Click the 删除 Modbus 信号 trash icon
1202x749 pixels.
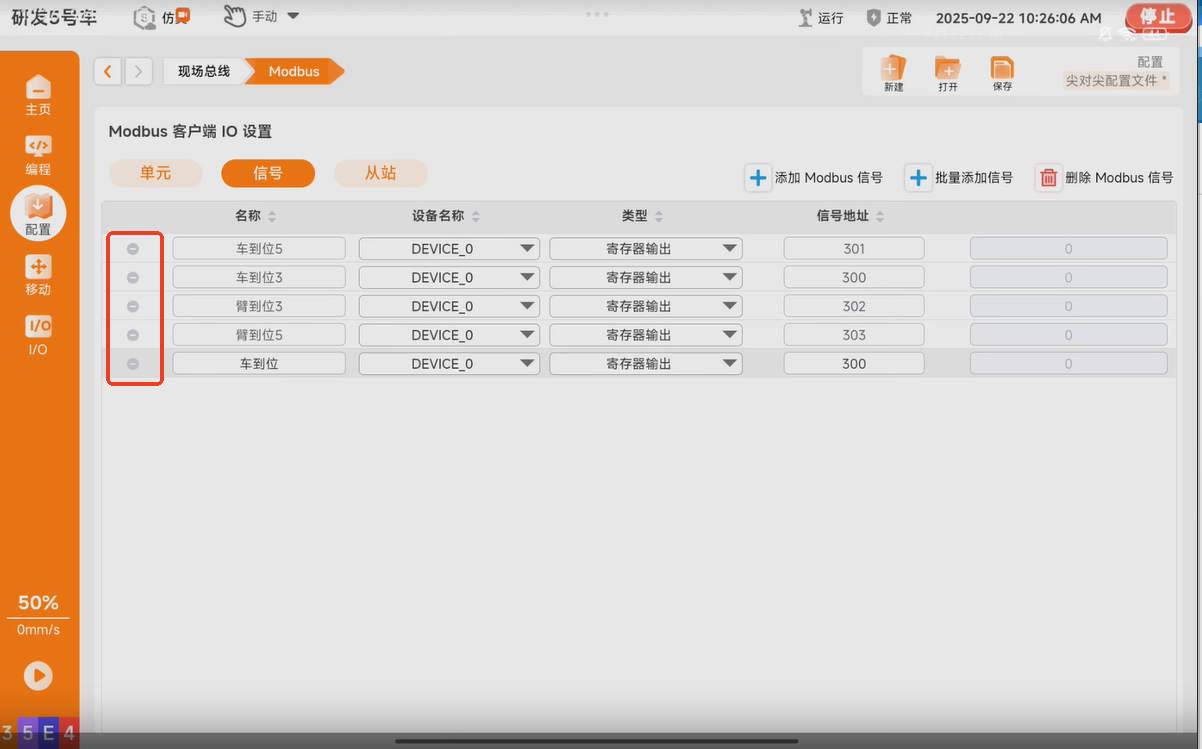coord(1048,178)
